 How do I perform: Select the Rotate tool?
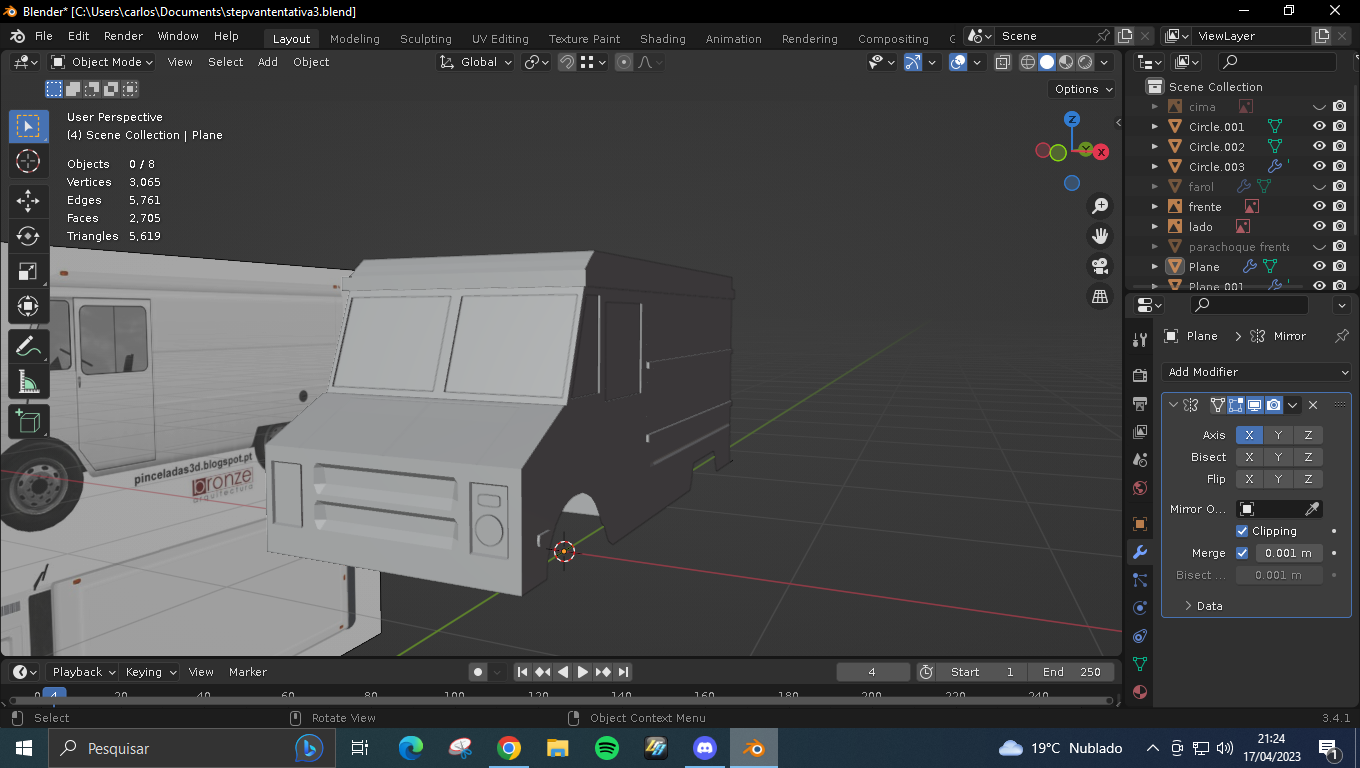28,236
